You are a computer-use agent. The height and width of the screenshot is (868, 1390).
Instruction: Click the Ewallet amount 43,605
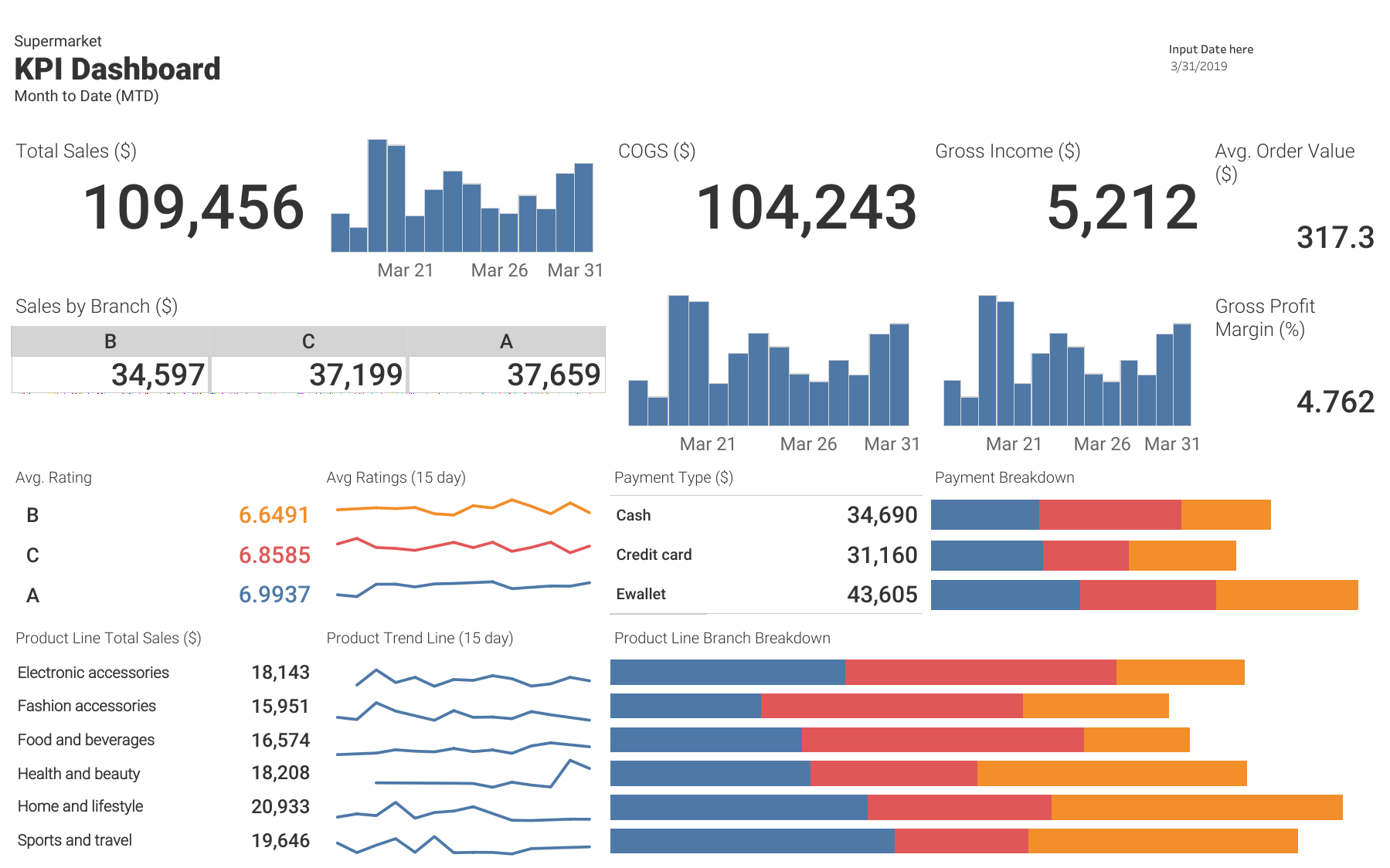pyautogui.click(x=881, y=595)
